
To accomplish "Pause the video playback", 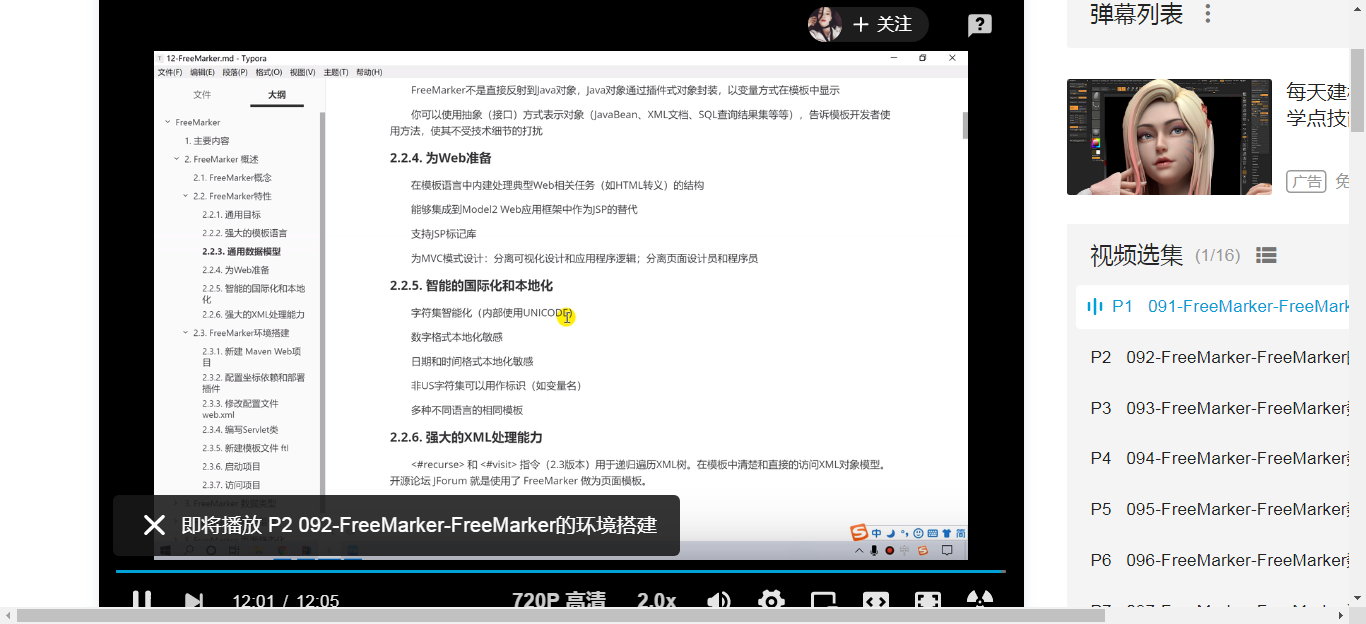I will pyautogui.click(x=142, y=600).
